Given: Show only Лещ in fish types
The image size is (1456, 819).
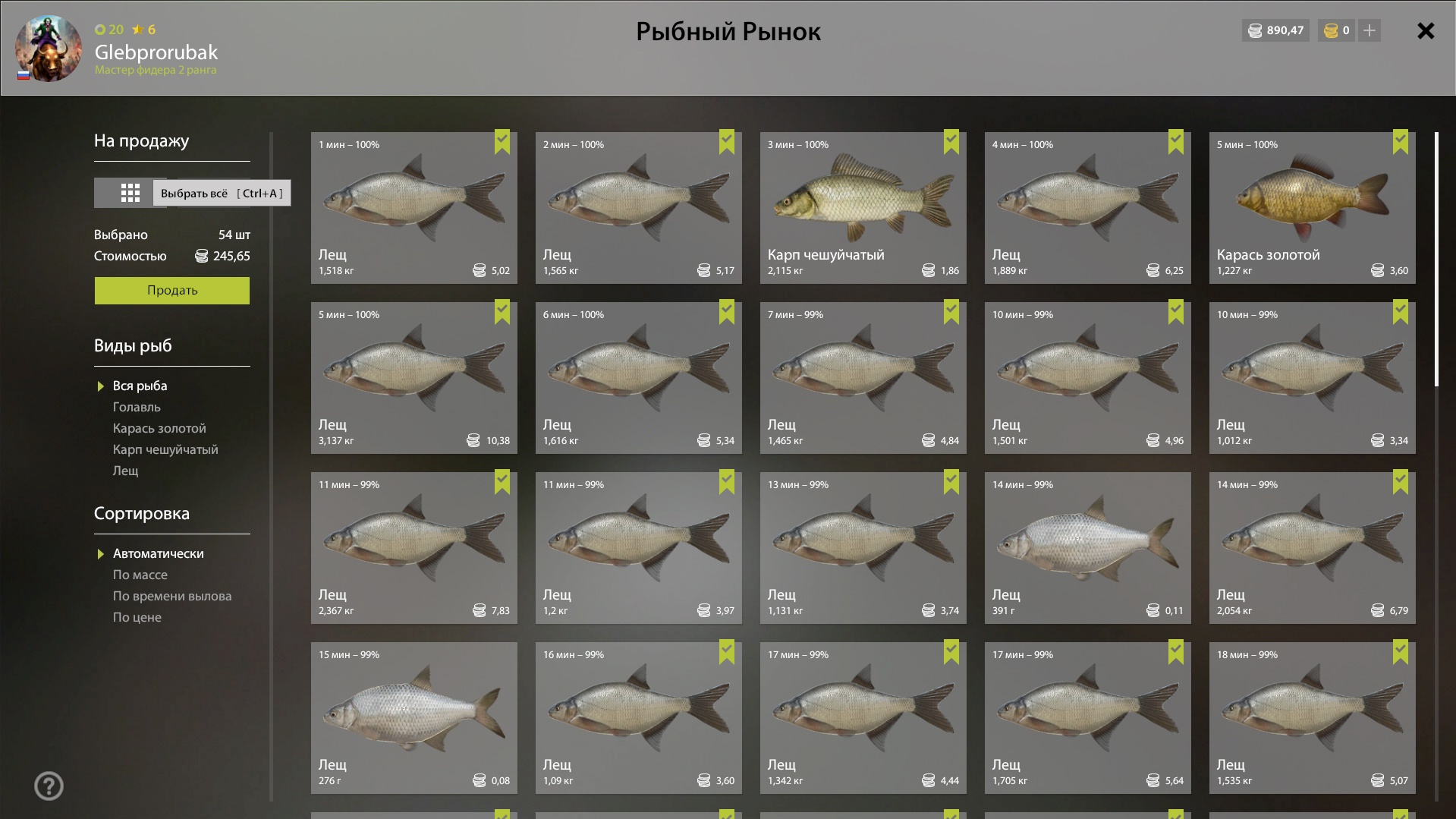Looking at the screenshot, I should click(126, 471).
